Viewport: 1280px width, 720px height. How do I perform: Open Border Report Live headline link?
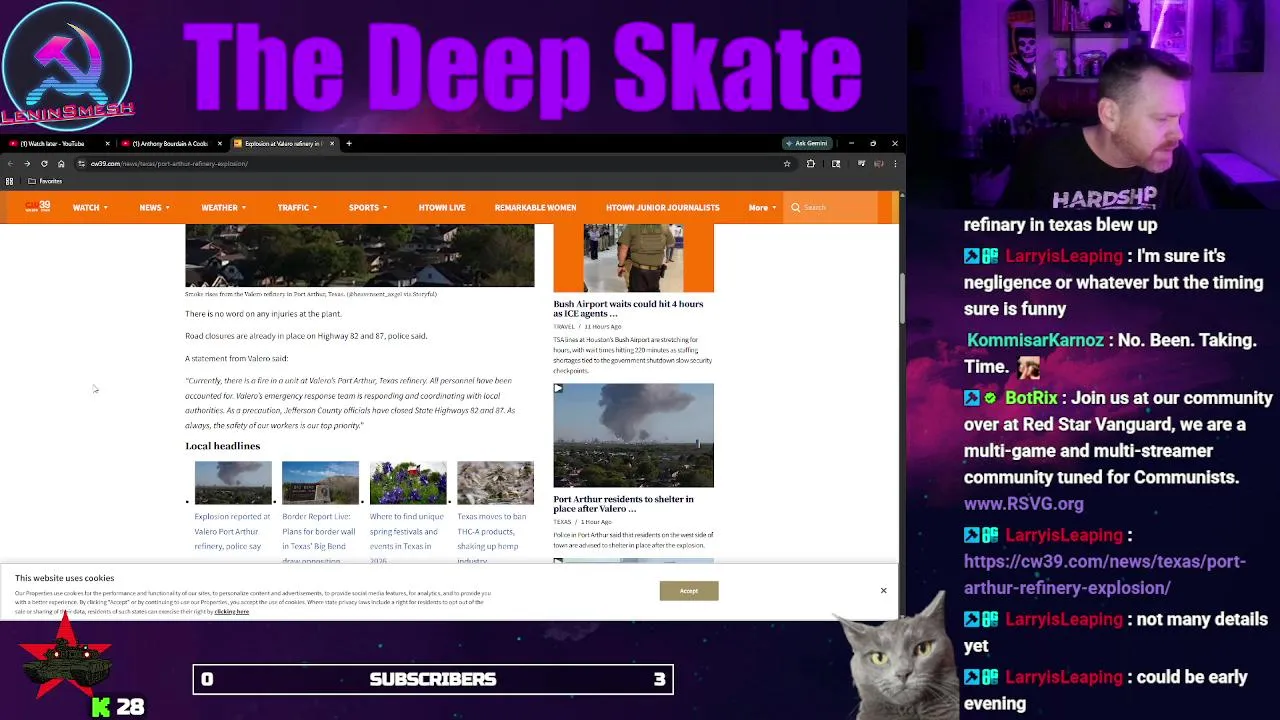click(319, 538)
